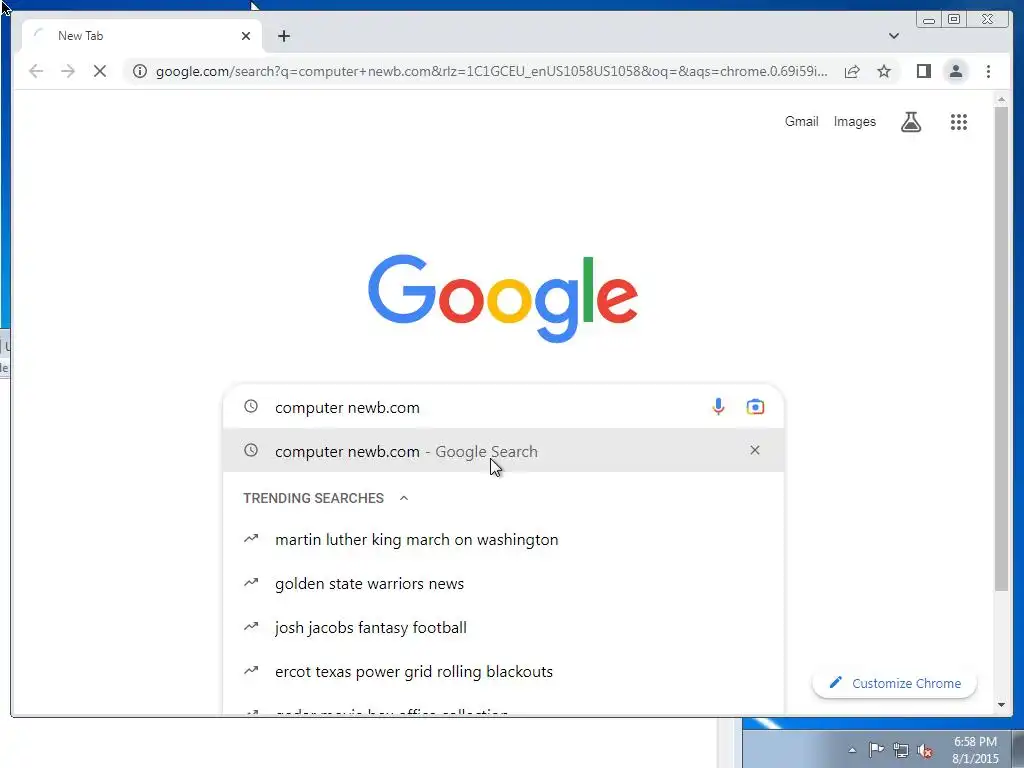The width and height of the screenshot is (1024, 768).
Task: Open Search Labs flask icon
Action: pyautogui.click(x=911, y=121)
